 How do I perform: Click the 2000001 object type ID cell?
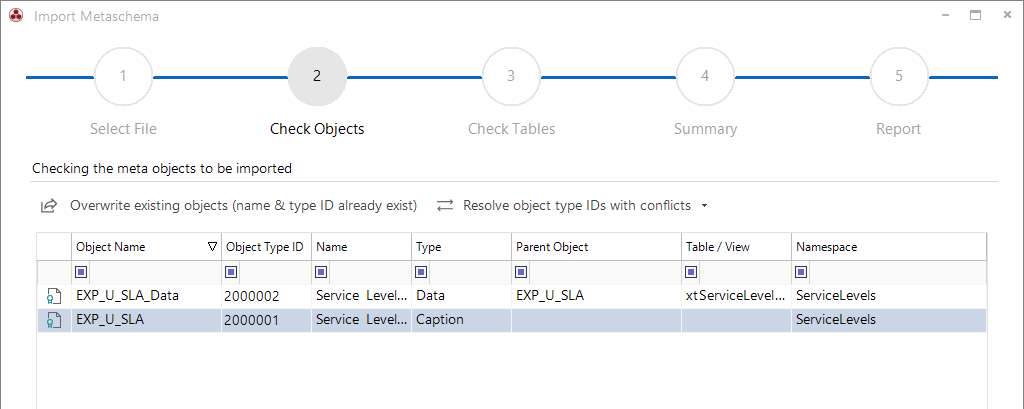click(x=266, y=320)
